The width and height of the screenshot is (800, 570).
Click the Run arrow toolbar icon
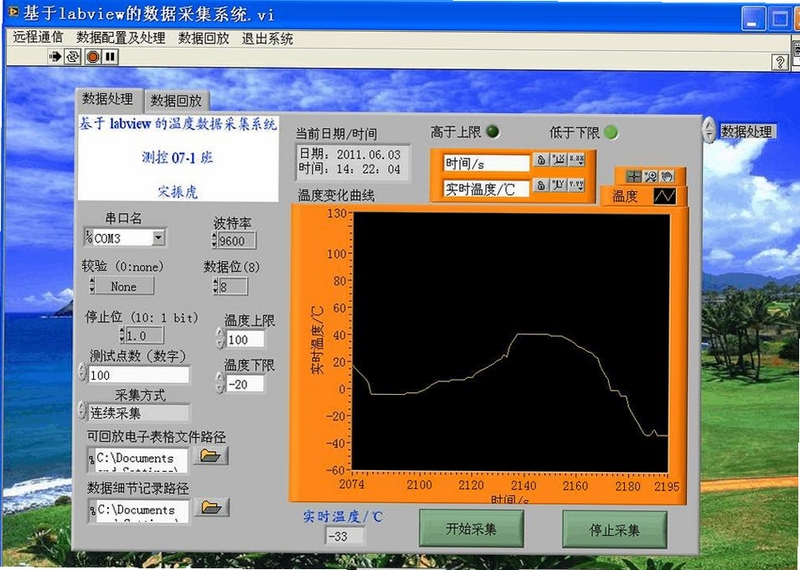[x=55, y=56]
